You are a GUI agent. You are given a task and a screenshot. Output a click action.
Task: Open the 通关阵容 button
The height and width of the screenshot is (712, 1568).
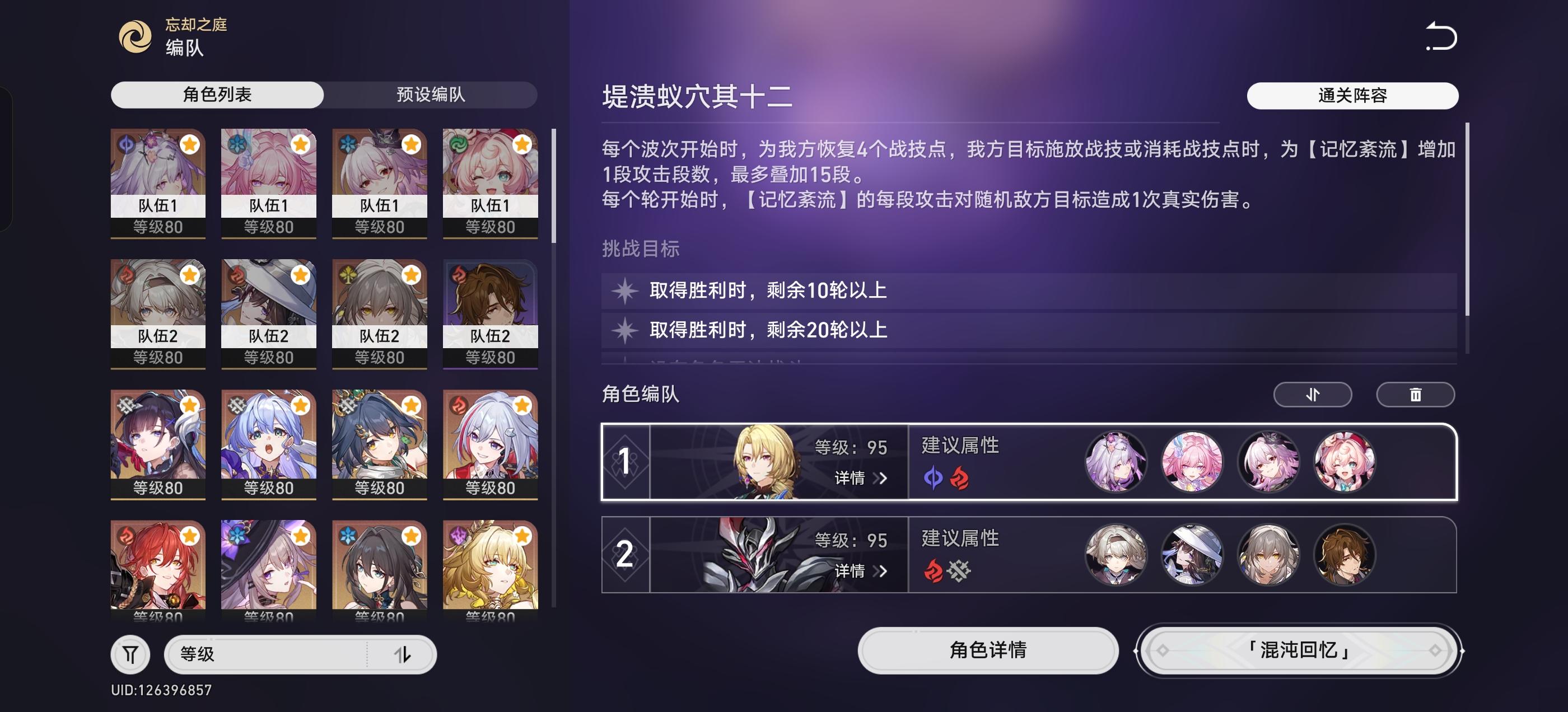tap(1352, 96)
